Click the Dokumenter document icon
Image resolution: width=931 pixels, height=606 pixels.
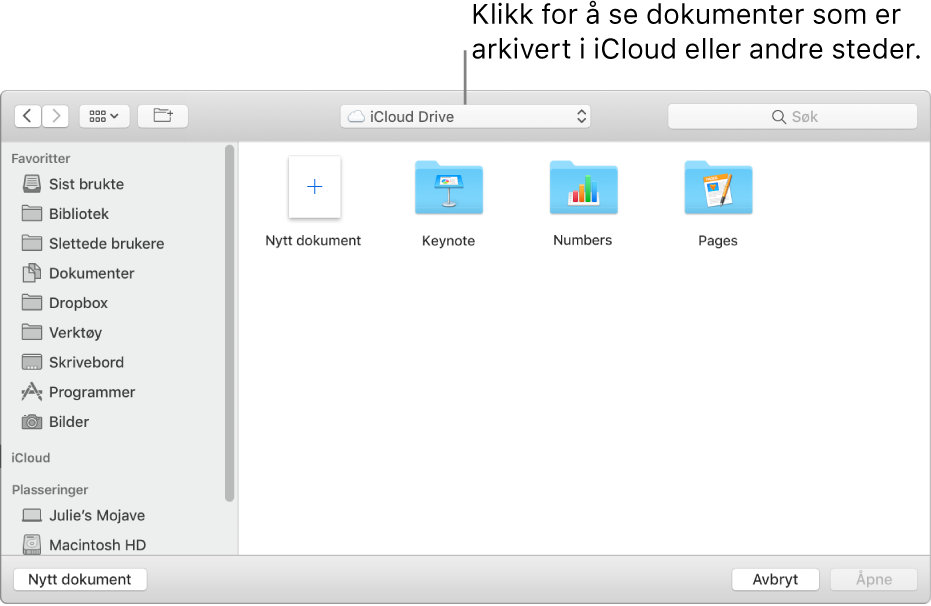click(x=32, y=272)
